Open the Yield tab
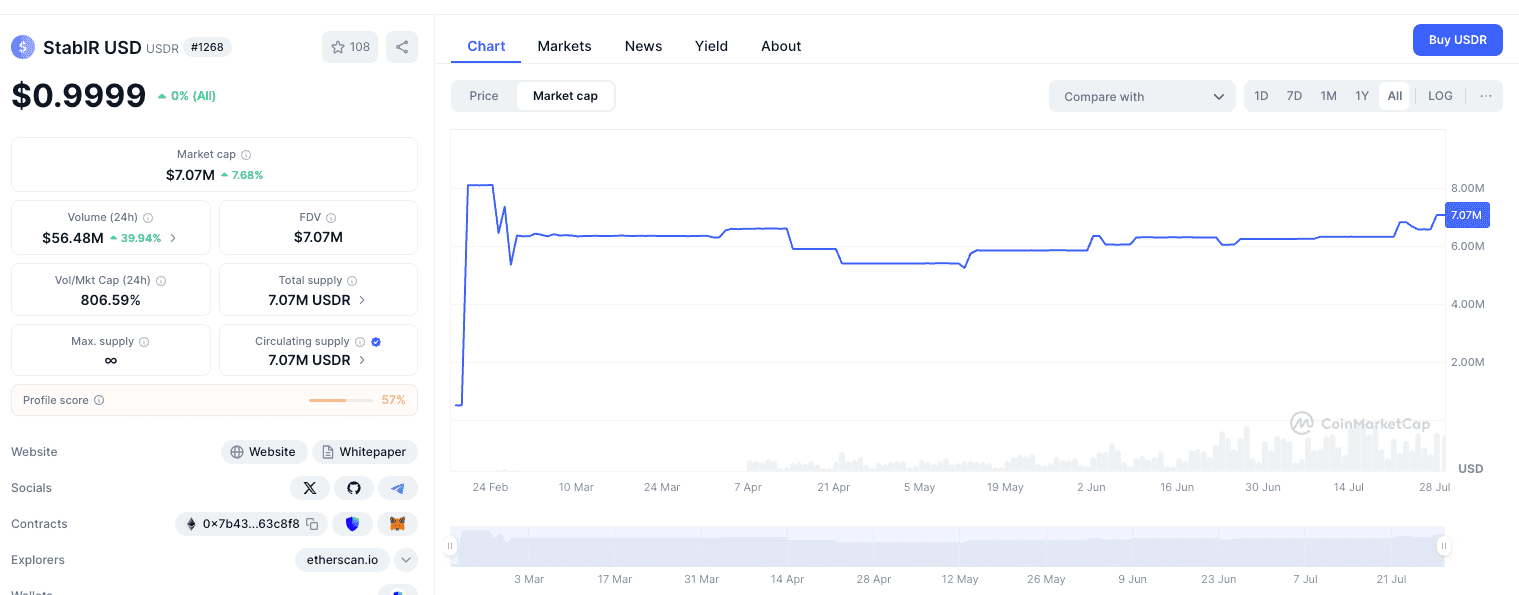1519x595 pixels. pos(711,46)
